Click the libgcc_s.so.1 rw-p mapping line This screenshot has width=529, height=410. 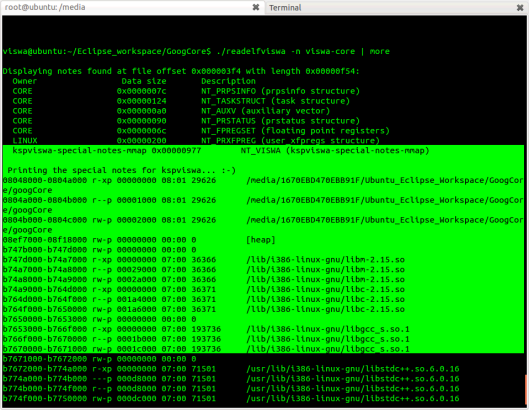206,349
